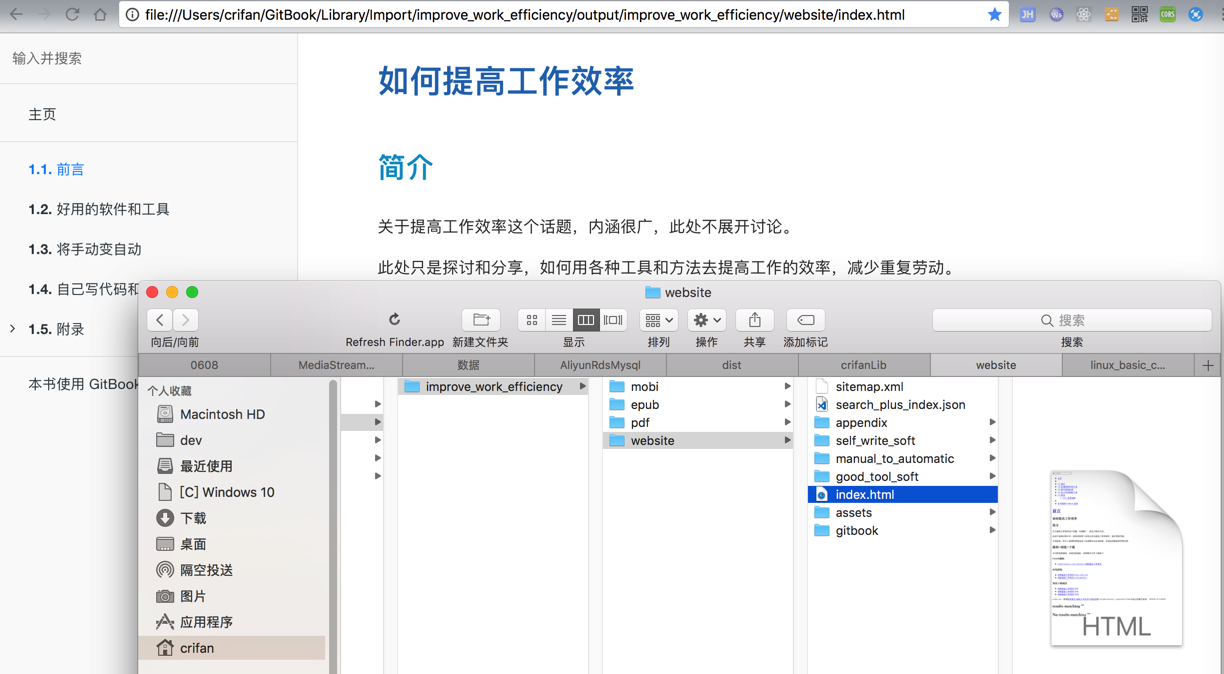The height and width of the screenshot is (674, 1224).
Task: Expand mobi folder arrow
Action: pyautogui.click(x=788, y=386)
